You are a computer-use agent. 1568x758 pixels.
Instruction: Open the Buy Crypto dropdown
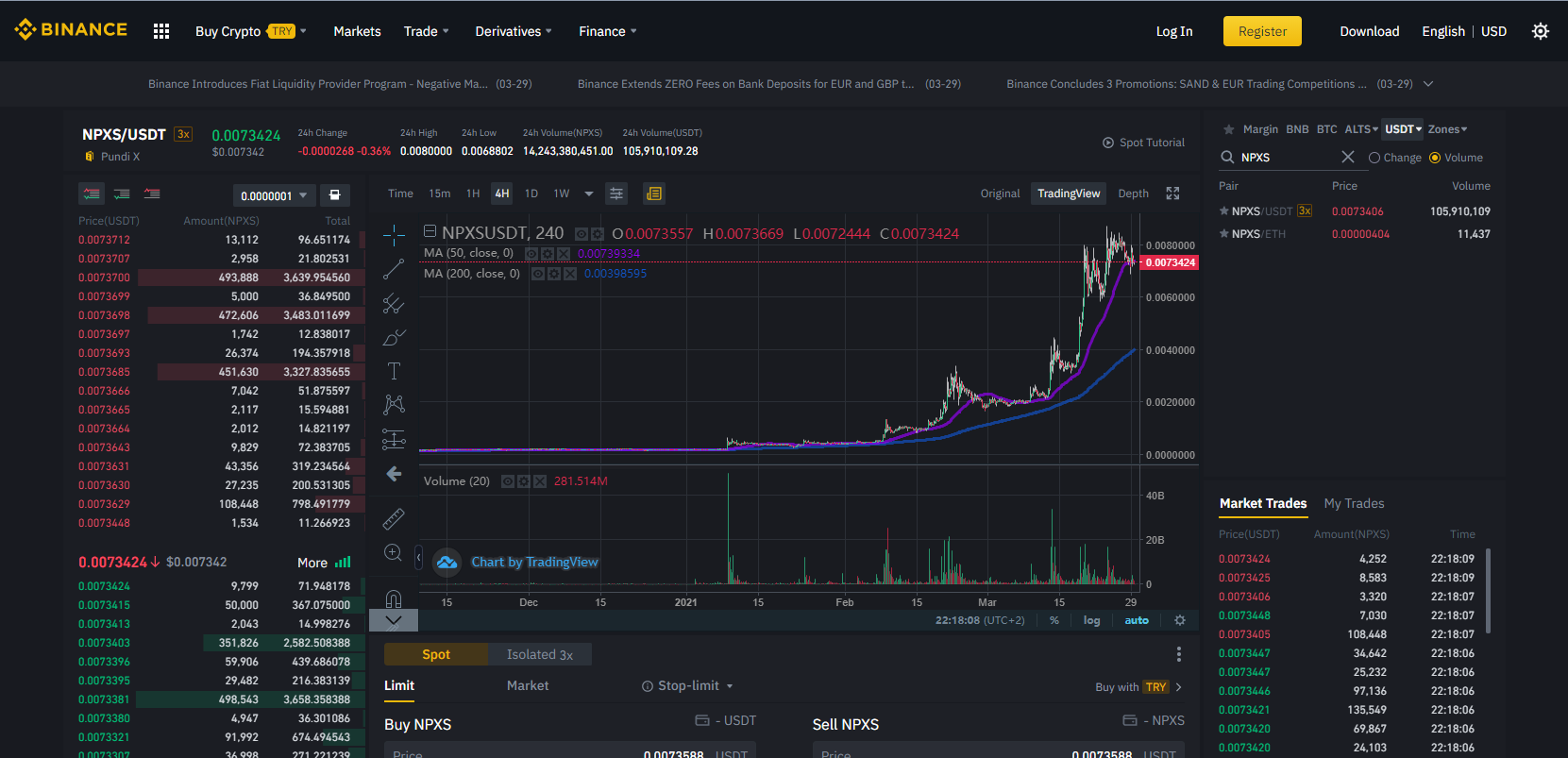tap(251, 31)
